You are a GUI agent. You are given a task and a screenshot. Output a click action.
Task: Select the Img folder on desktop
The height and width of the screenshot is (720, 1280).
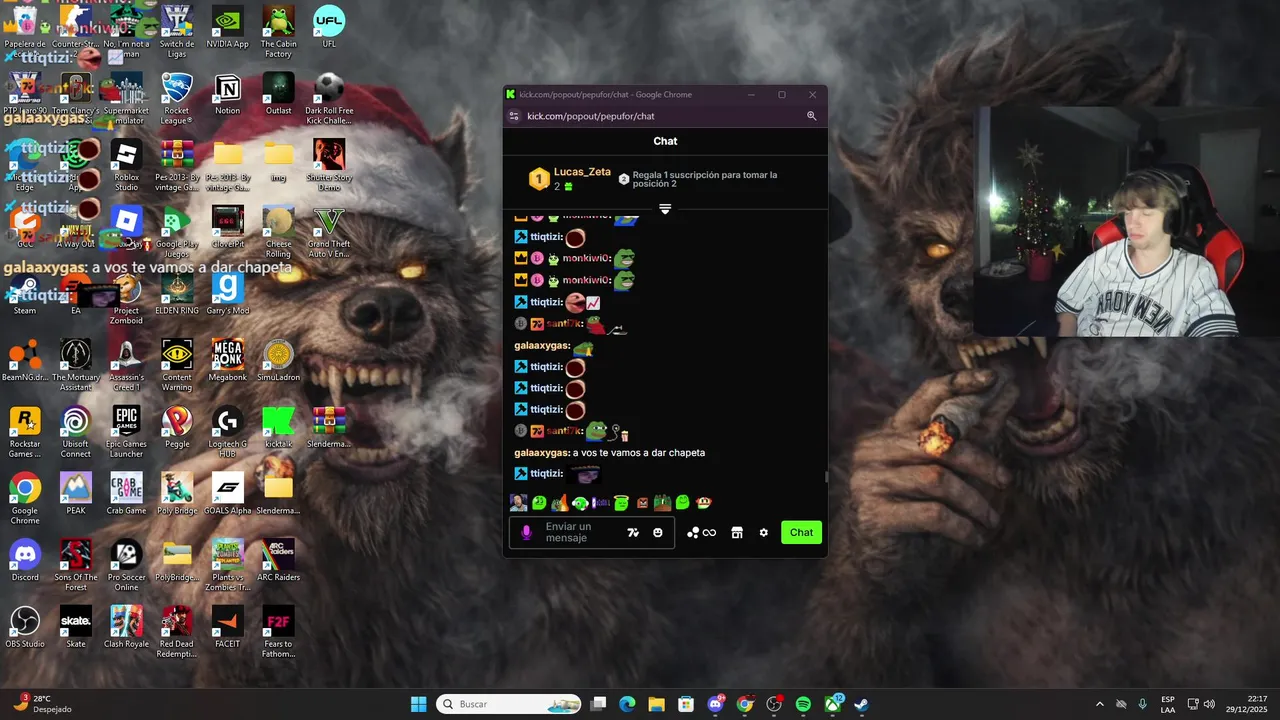point(278,161)
